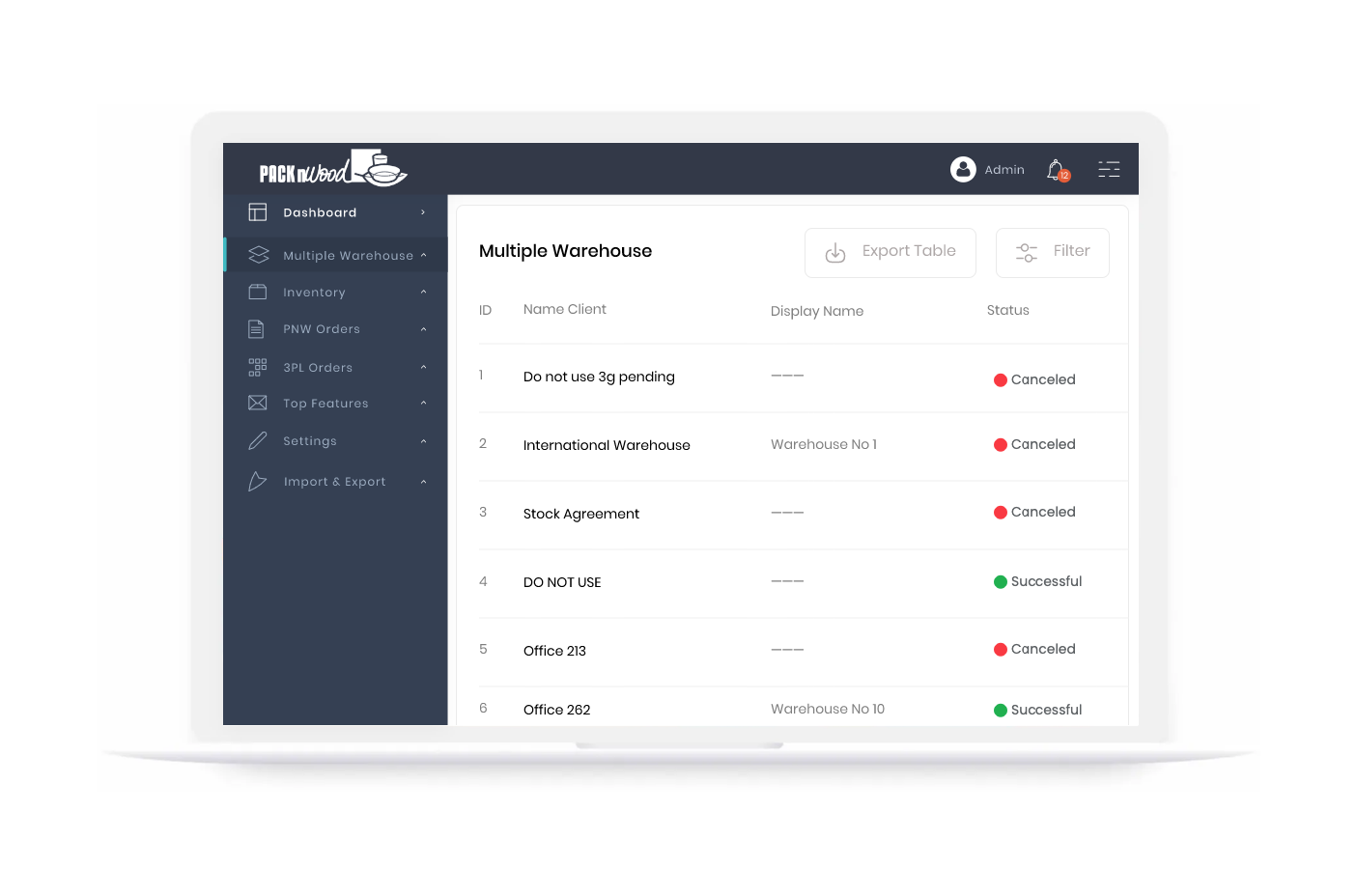Expand the Settings submenu chevron
Screen dimensions: 1357x896
pos(422,441)
